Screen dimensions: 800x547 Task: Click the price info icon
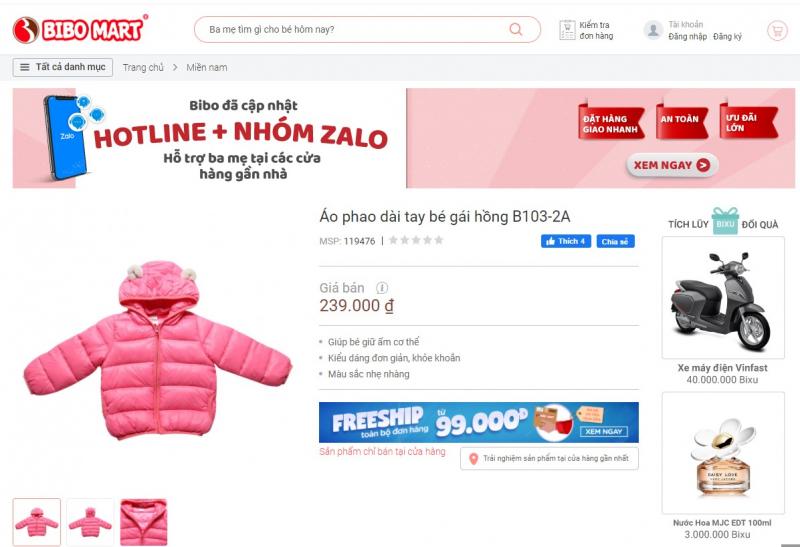[382, 288]
